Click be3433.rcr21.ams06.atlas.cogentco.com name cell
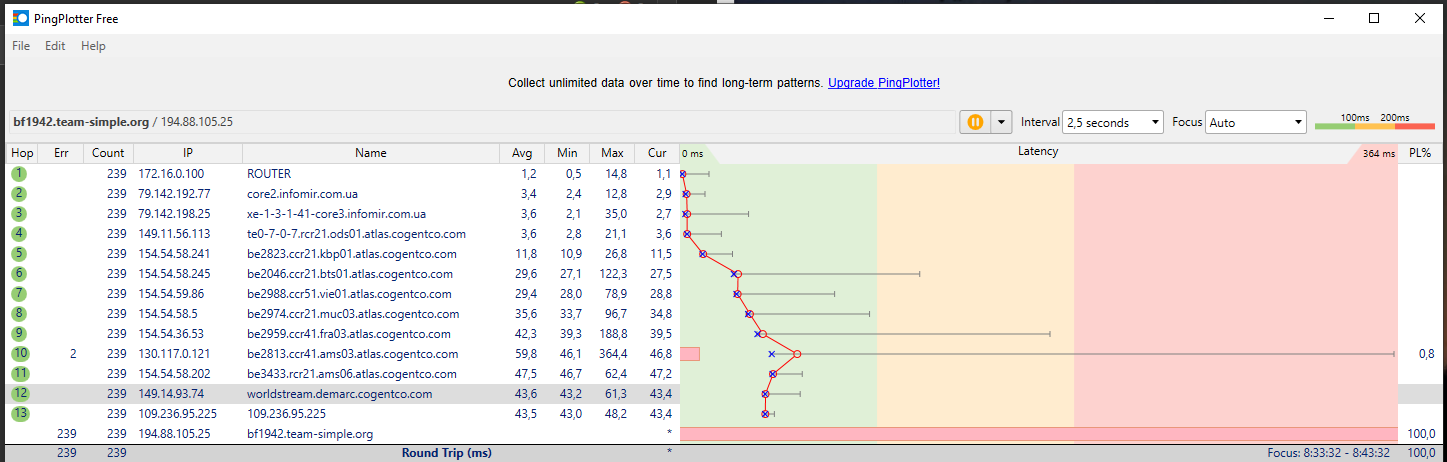The height and width of the screenshot is (462, 1447). 353,374
